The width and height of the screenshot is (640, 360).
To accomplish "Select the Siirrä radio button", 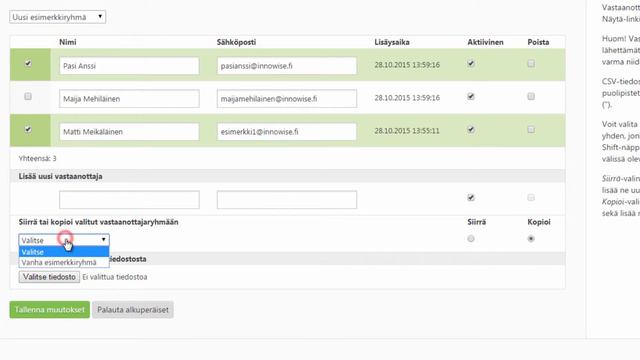I will 471,239.
